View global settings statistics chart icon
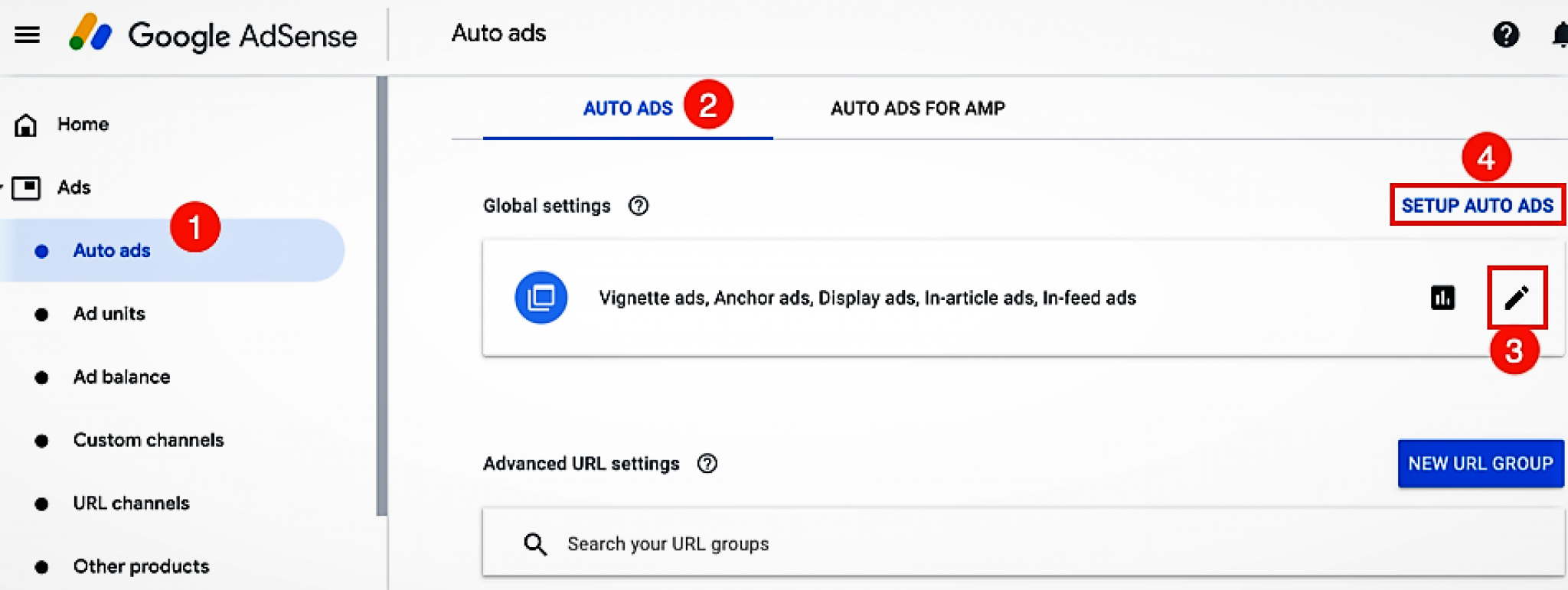Screen dimensions: 1568x590 [x=1442, y=298]
